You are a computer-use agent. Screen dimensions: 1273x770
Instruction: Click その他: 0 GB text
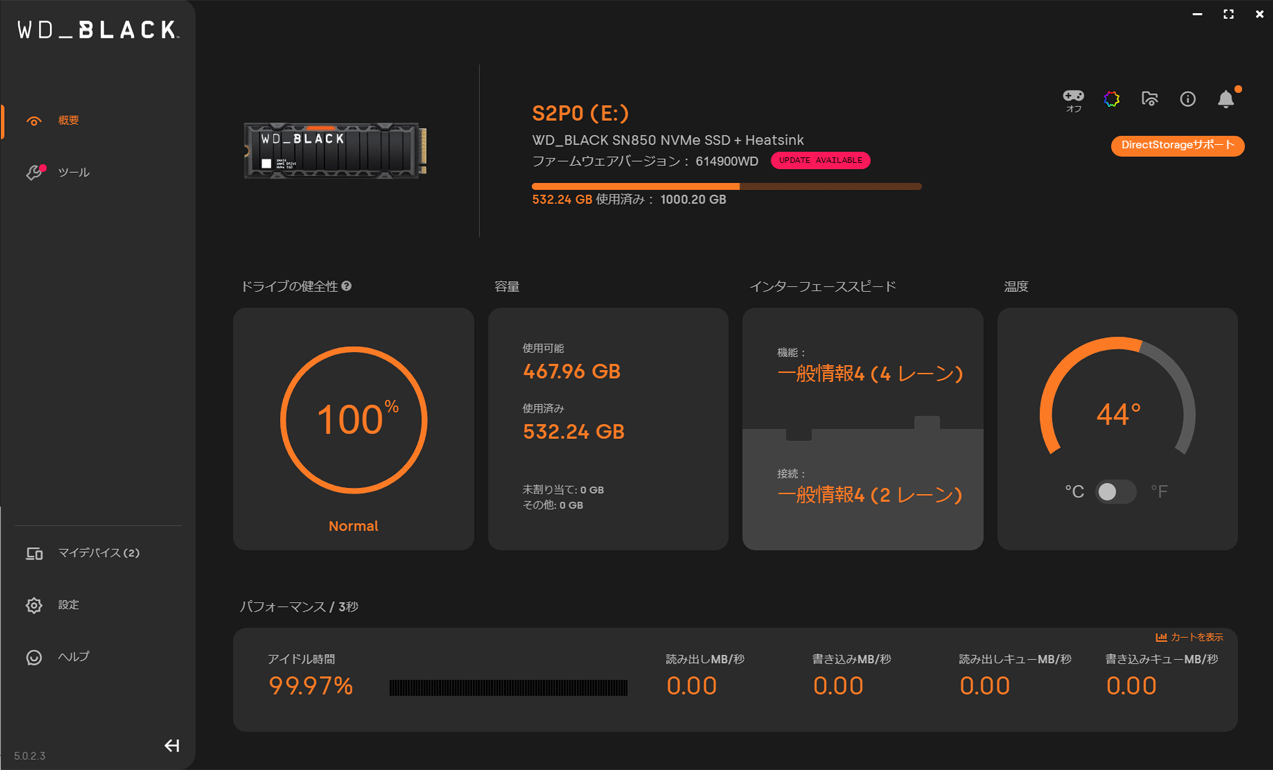point(553,505)
